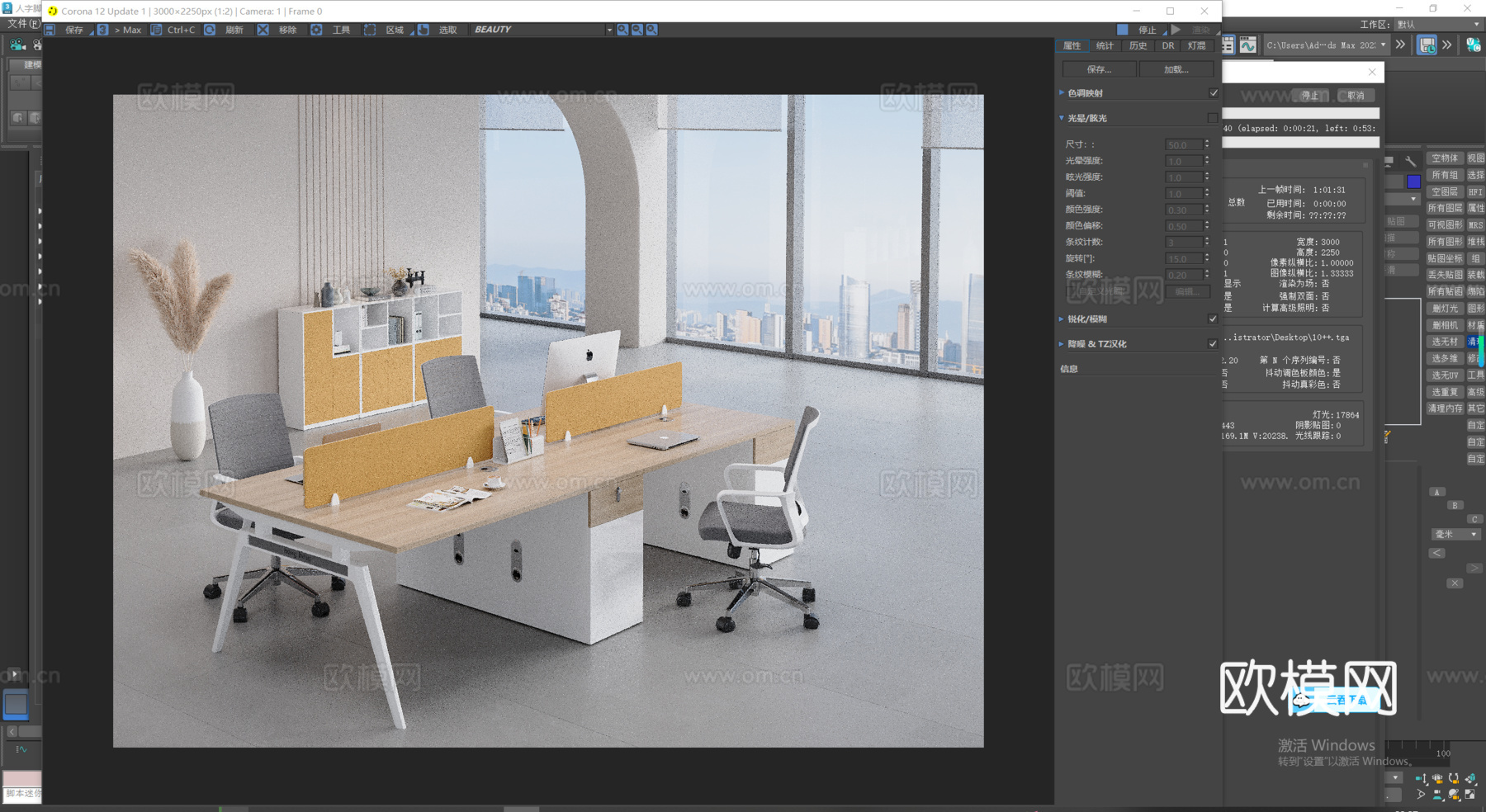Screen dimensions: 1486x812
Task: Toggle the 锐化/模糊 (sharpen/blur) checkbox
Action: click(1213, 319)
